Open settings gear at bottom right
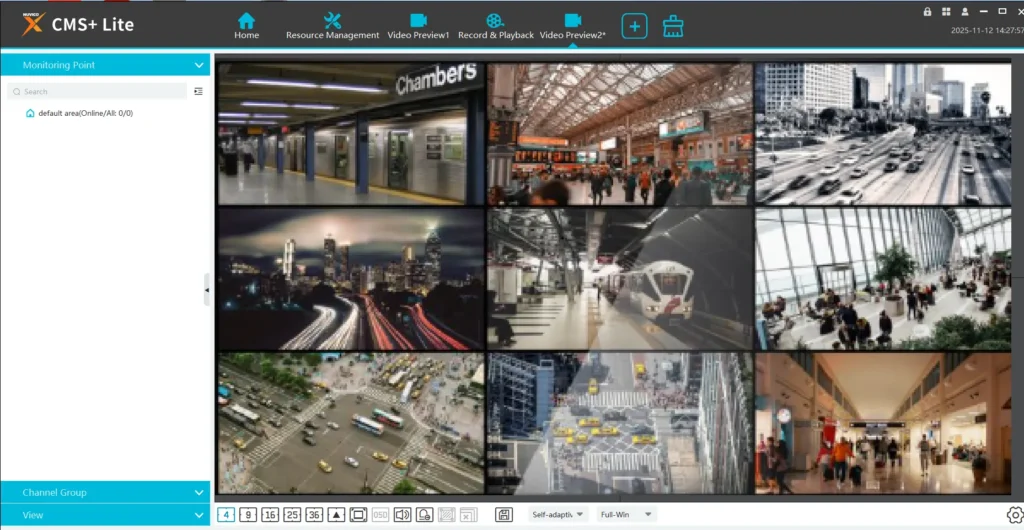The height and width of the screenshot is (530, 1024). (x=1014, y=514)
